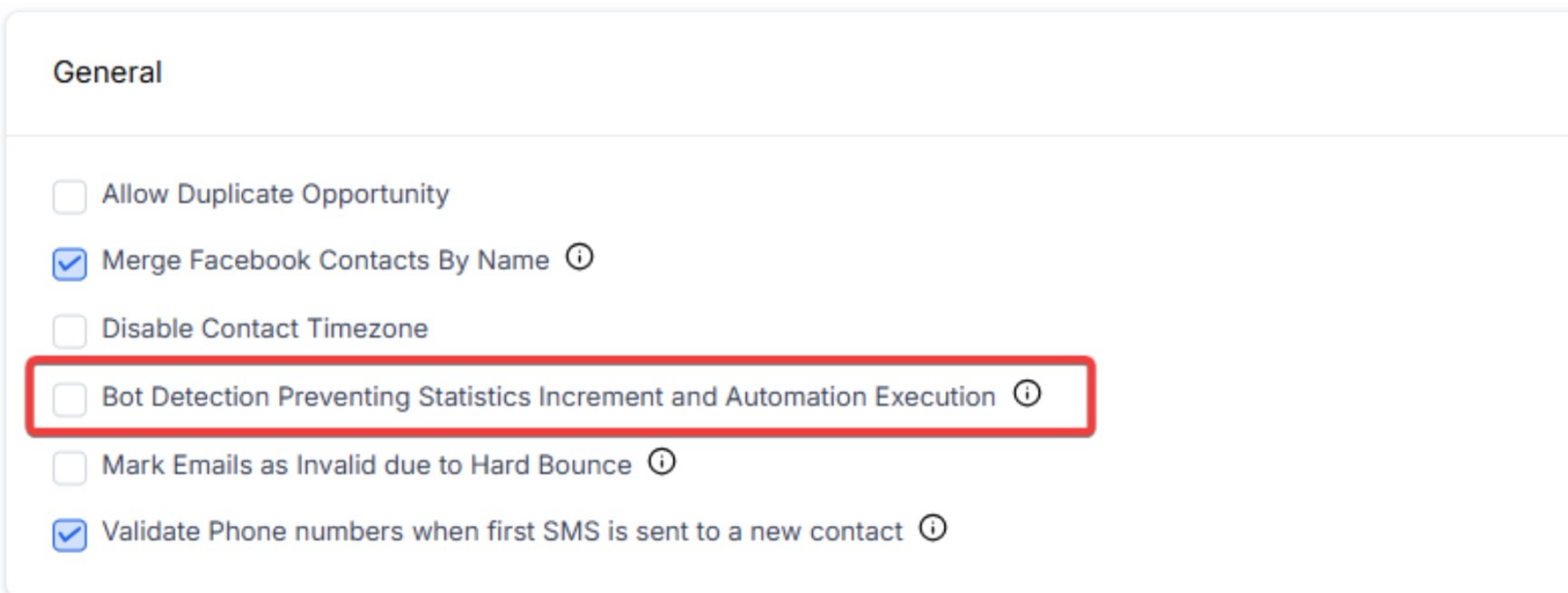Show info for Hard Bounce email setting
This screenshot has height=593, width=1568.
662,462
